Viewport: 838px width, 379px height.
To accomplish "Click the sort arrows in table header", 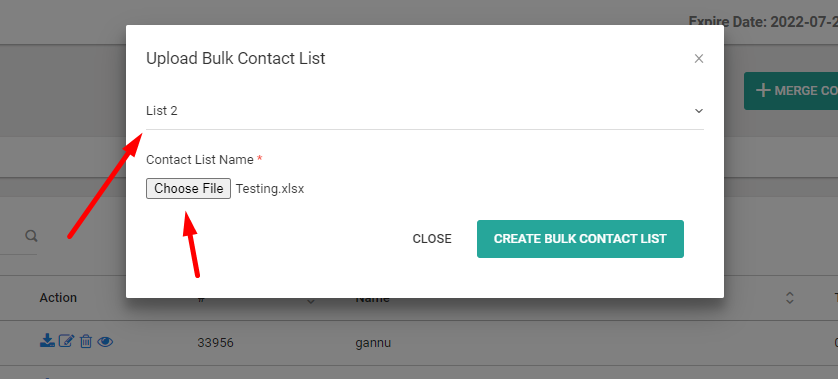I will tap(789, 298).
